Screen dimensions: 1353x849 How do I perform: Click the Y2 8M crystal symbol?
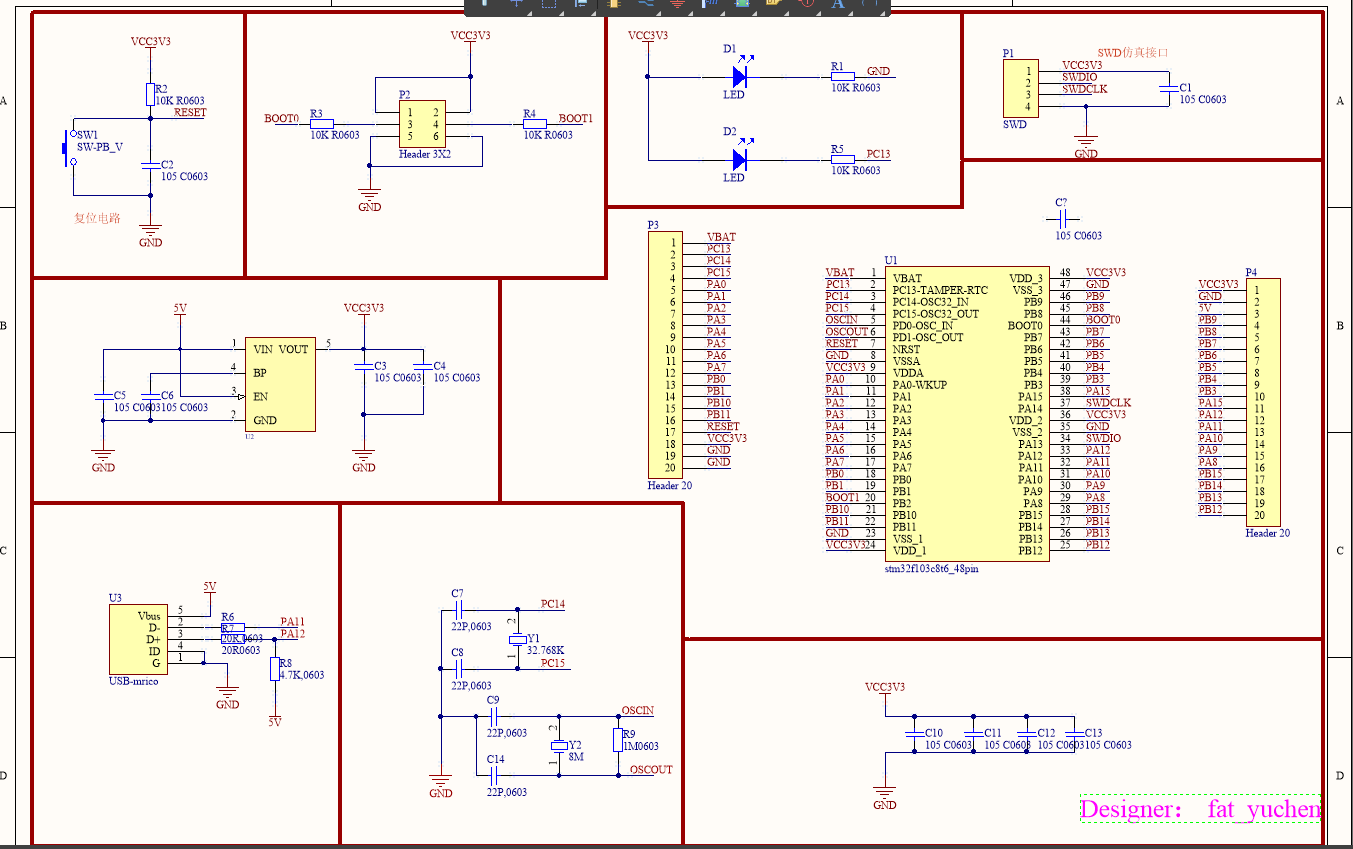pos(558,745)
